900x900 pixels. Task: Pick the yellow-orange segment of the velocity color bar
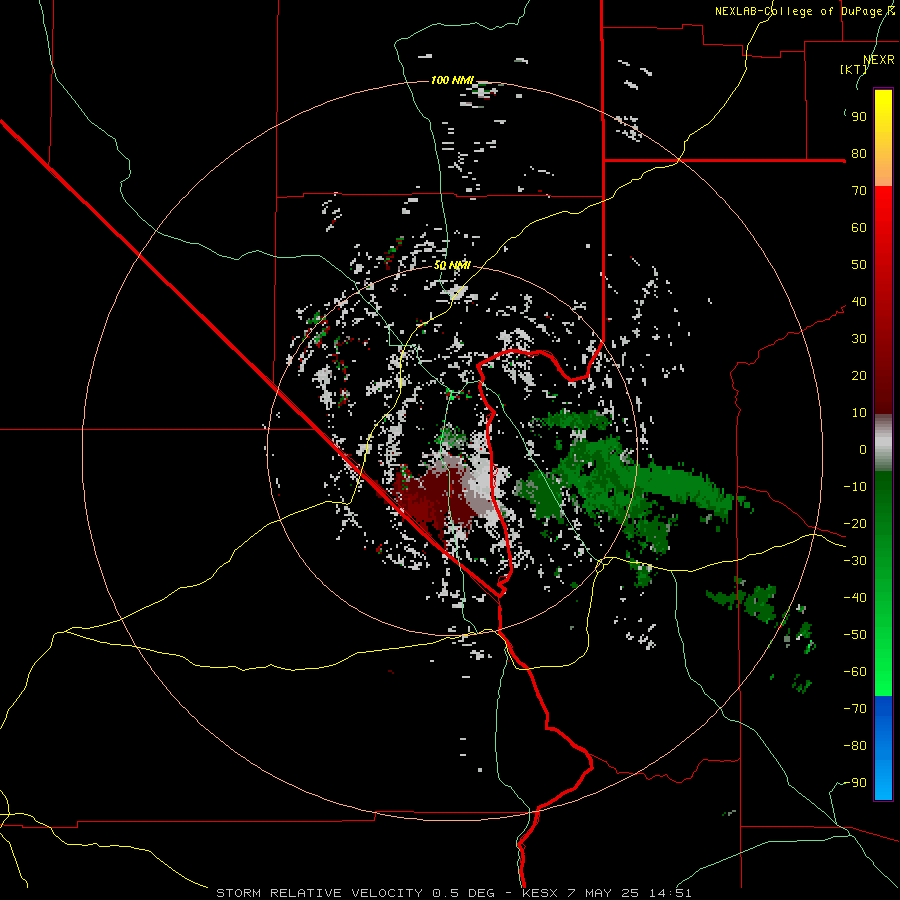tap(883, 138)
